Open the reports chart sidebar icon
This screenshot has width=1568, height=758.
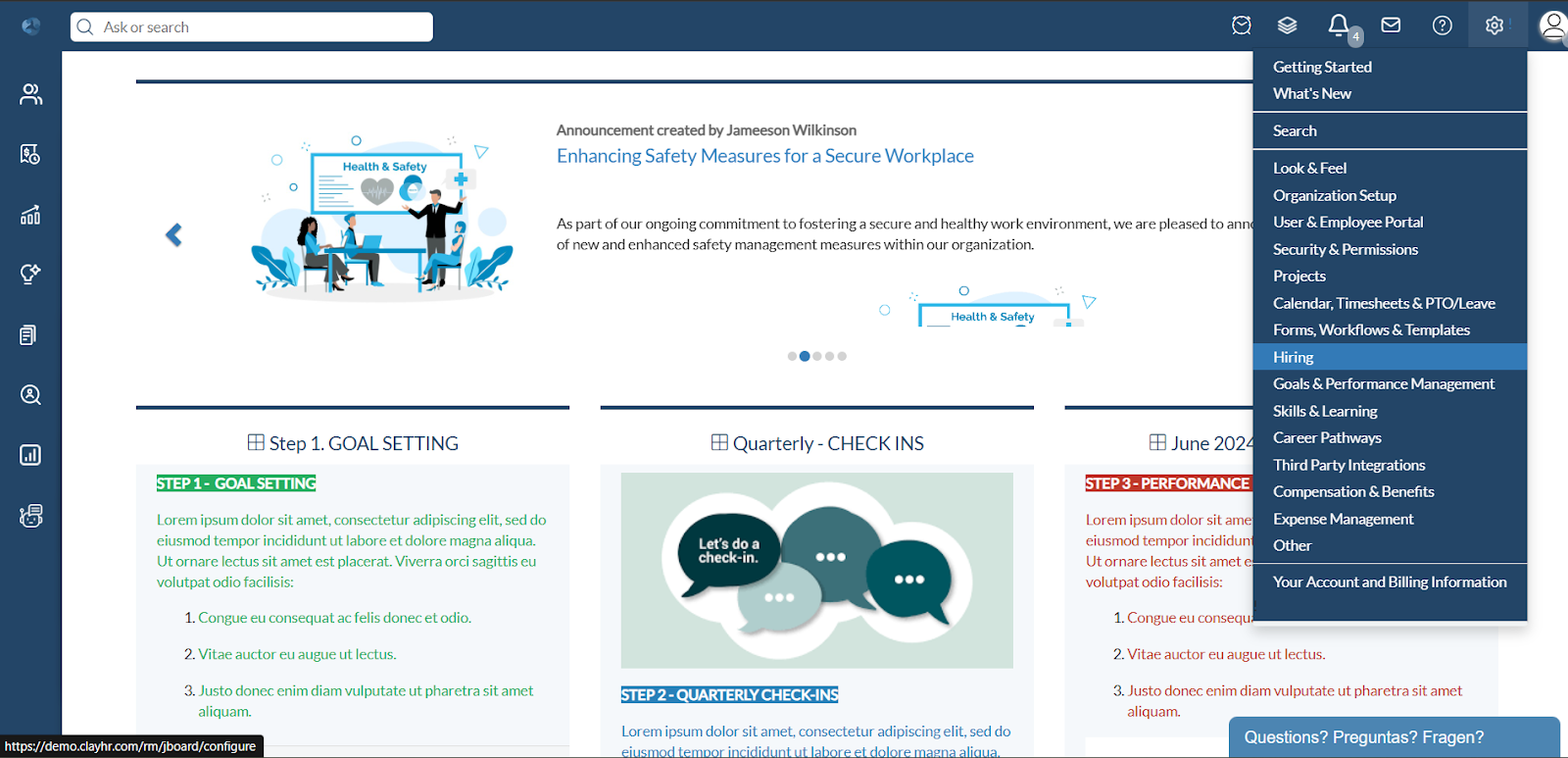[30, 455]
